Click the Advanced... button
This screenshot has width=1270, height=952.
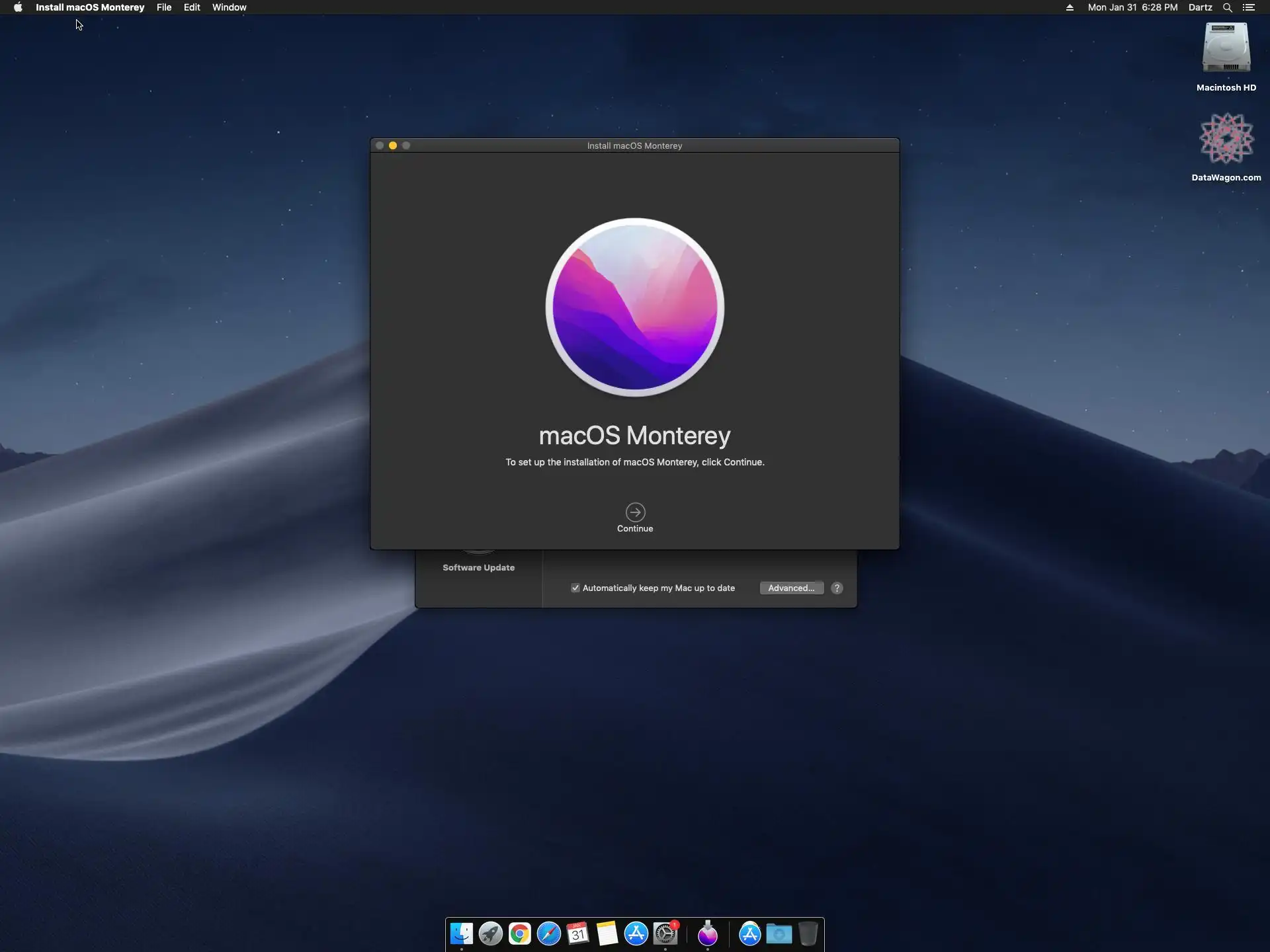click(x=791, y=588)
